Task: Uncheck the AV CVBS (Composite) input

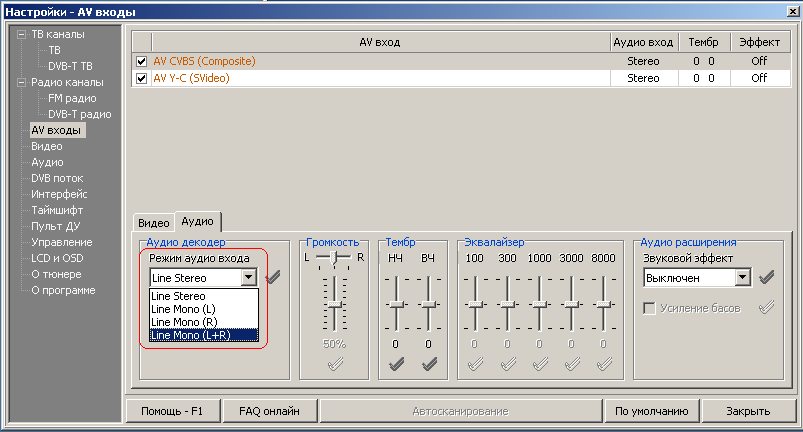Action: pyautogui.click(x=141, y=61)
